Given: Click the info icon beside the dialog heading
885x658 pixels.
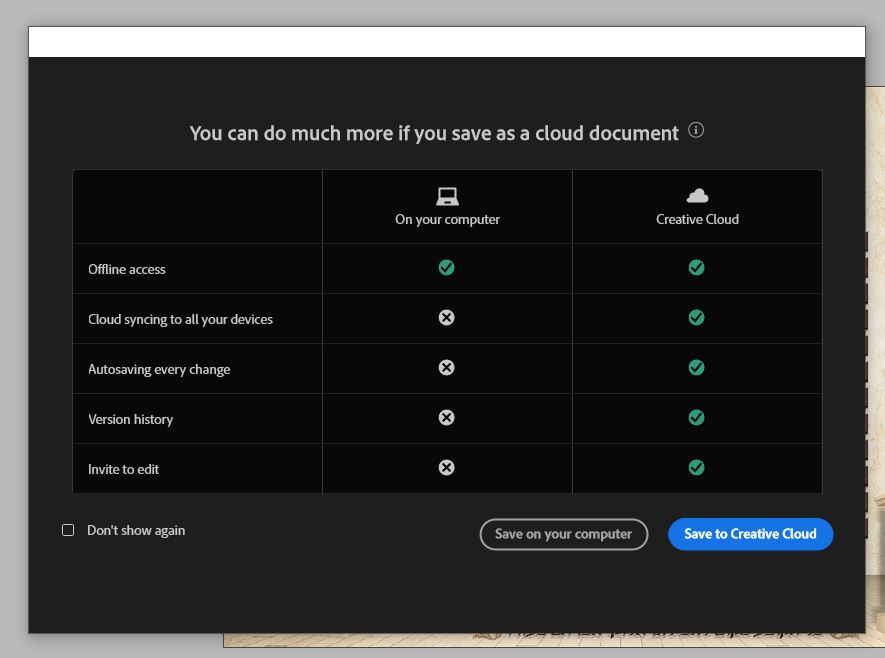Looking at the screenshot, I should click(x=697, y=130).
